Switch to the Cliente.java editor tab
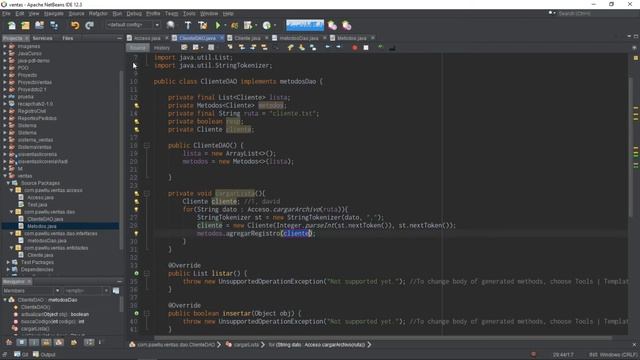Image resolution: width=640 pixels, height=360 pixels. (x=247, y=38)
